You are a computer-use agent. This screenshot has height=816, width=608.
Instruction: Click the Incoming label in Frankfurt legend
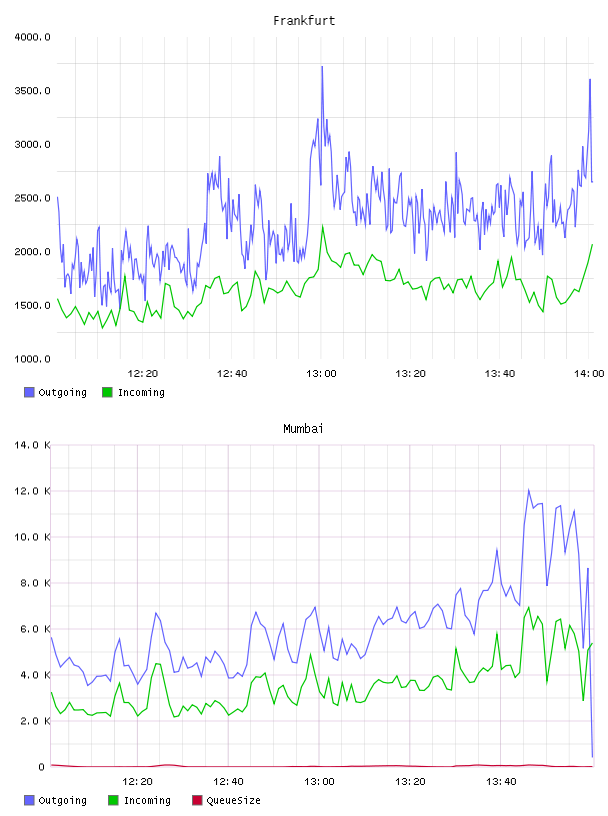(x=141, y=392)
